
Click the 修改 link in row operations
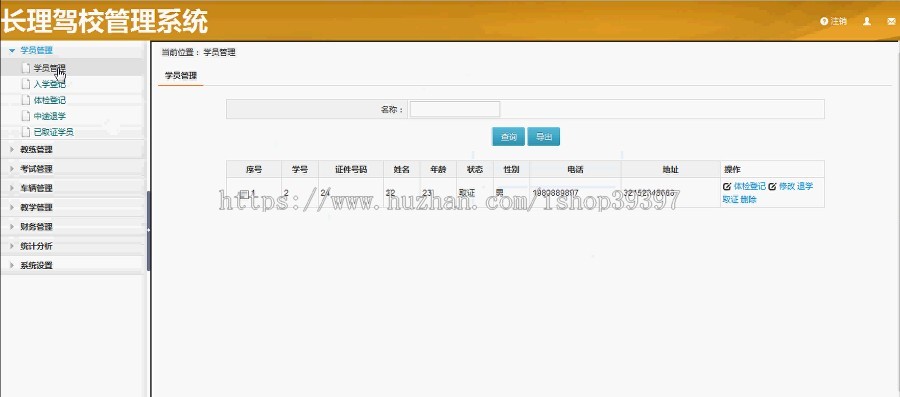coord(786,186)
